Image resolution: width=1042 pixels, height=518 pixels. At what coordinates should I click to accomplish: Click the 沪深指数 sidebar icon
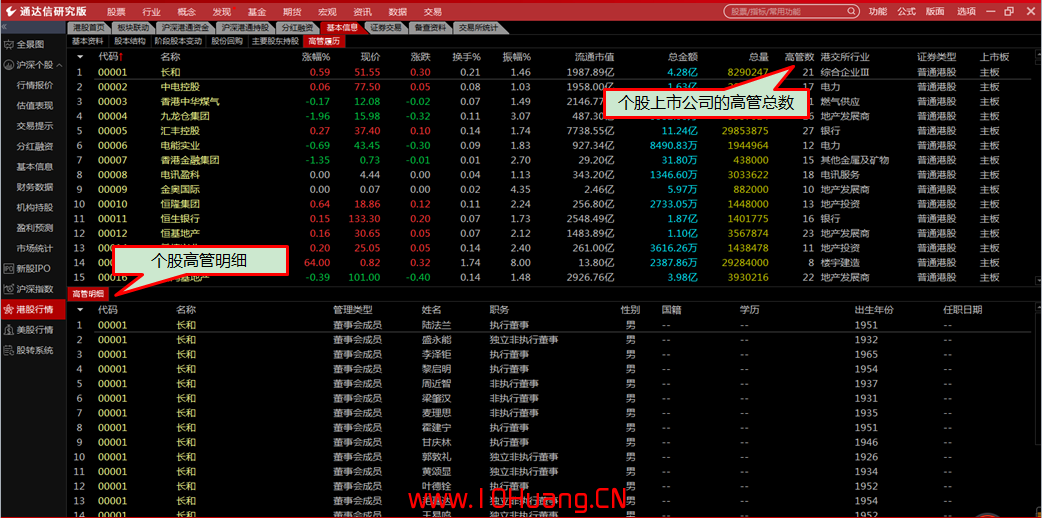pos(9,289)
